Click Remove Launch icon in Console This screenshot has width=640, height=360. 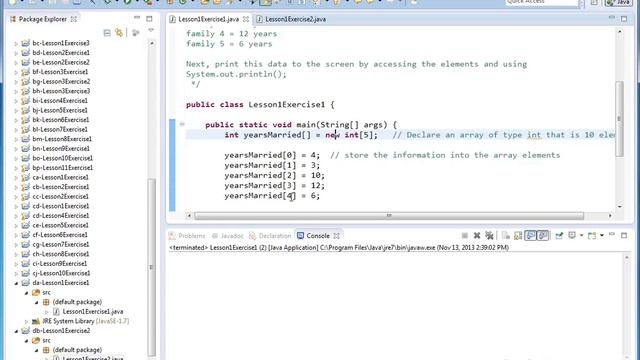tap(477, 236)
